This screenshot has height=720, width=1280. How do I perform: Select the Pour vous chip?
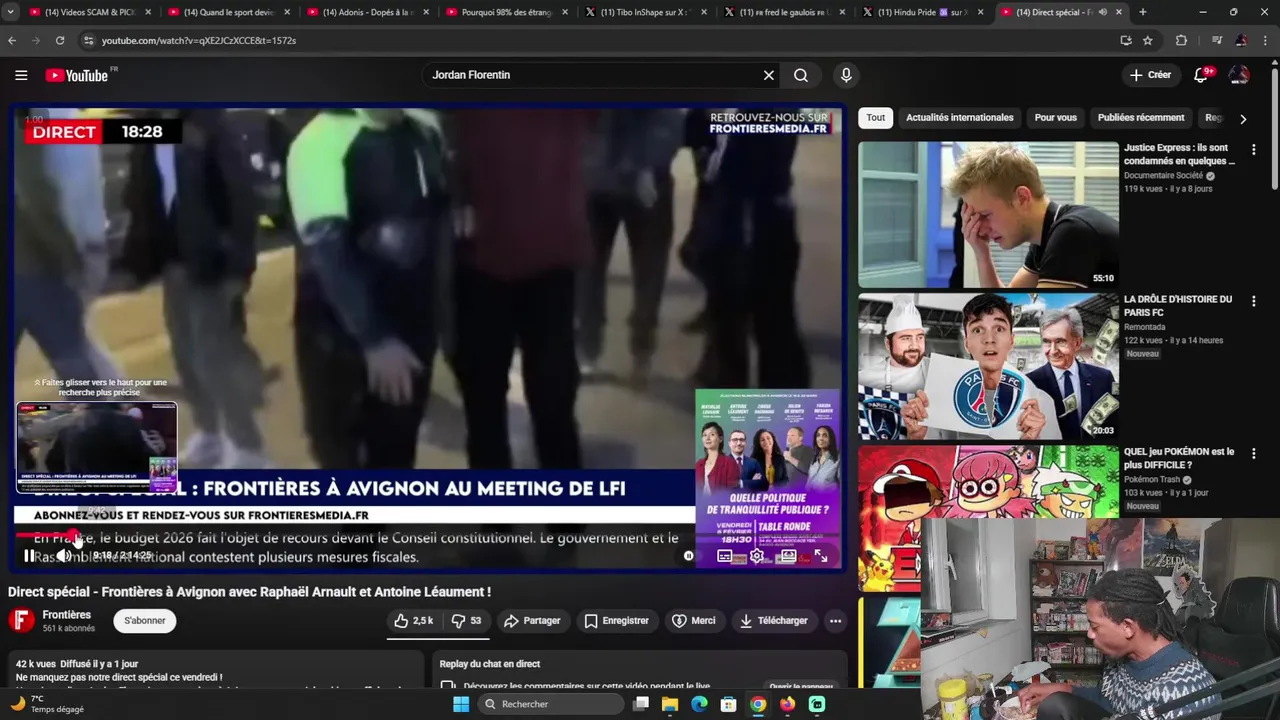coord(1056,118)
